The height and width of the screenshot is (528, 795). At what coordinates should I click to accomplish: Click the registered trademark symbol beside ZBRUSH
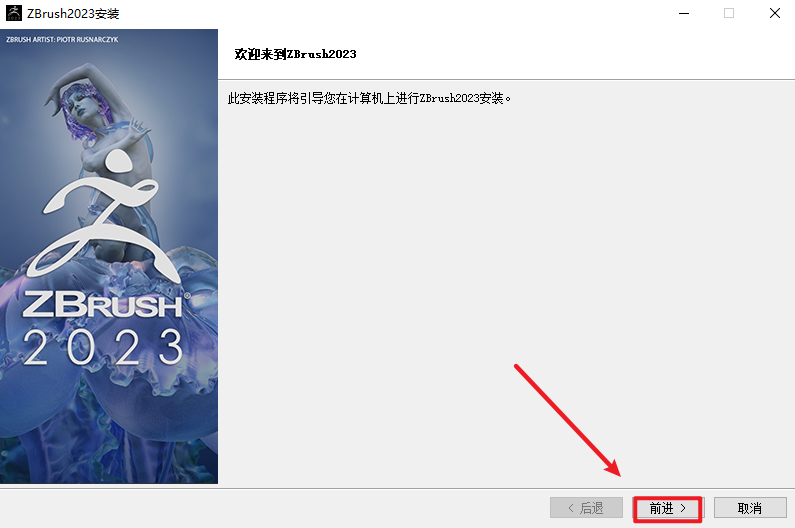(187, 296)
